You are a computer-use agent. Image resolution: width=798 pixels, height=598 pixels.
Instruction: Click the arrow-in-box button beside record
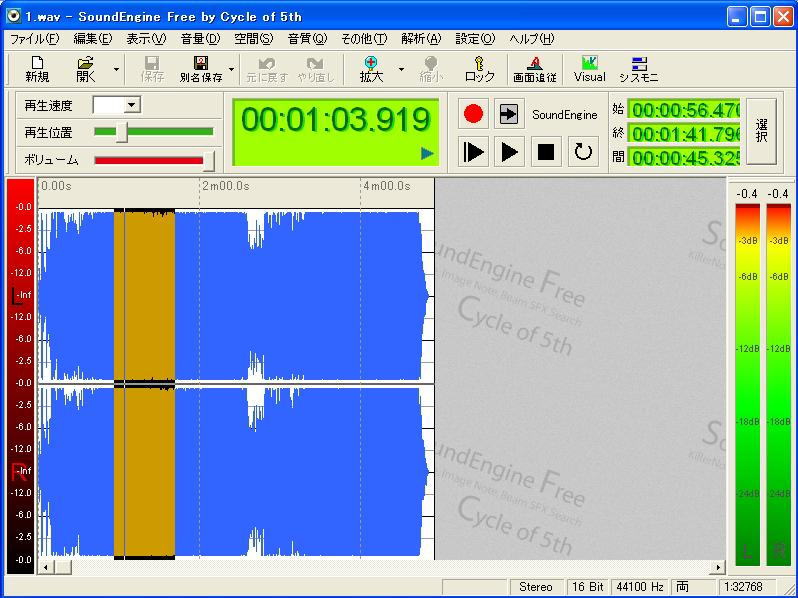click(509, 114)
